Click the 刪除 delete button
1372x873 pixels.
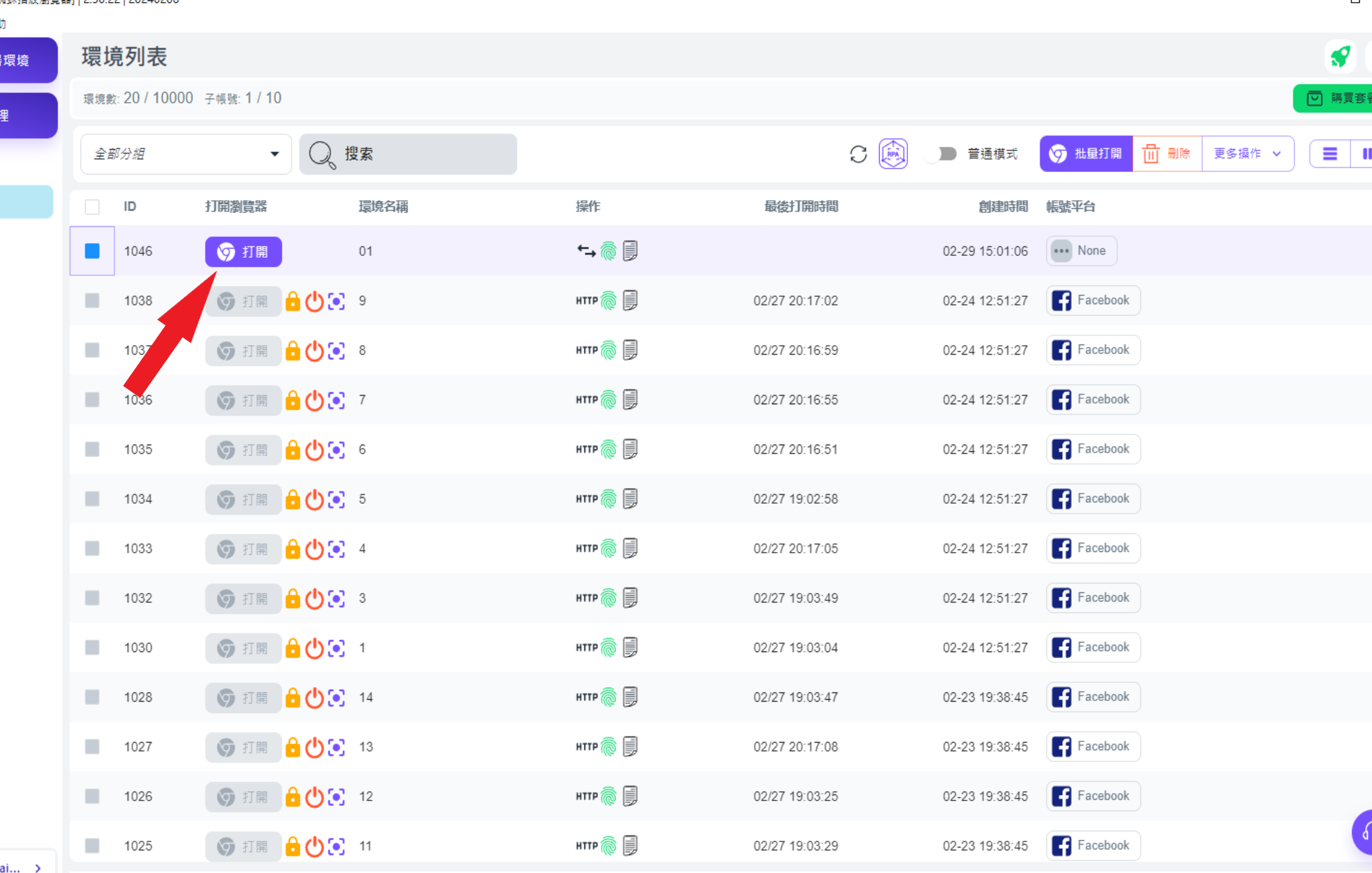[1167, 154]
